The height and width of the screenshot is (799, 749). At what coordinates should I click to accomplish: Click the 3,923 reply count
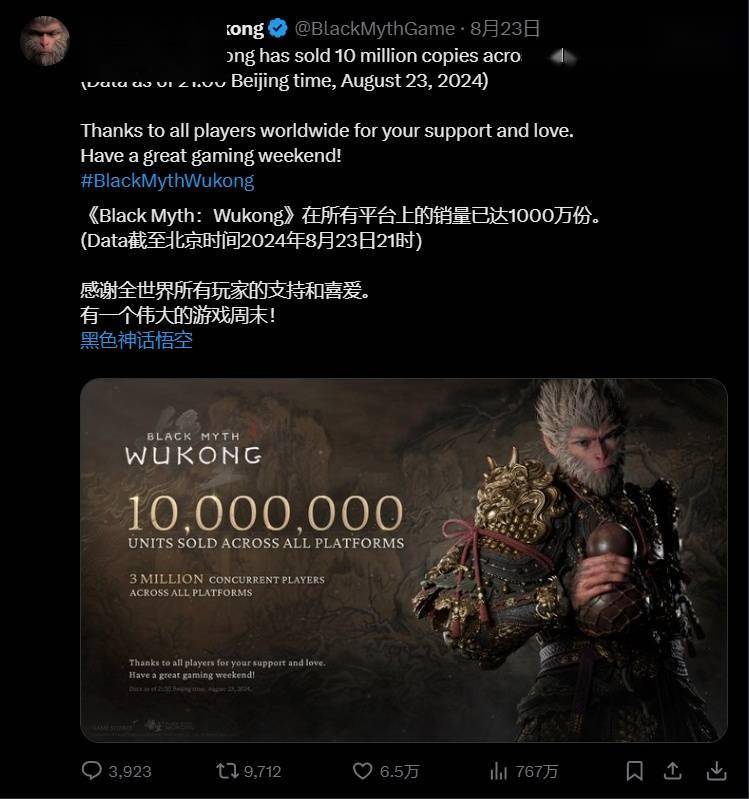[x=130, y=771]
